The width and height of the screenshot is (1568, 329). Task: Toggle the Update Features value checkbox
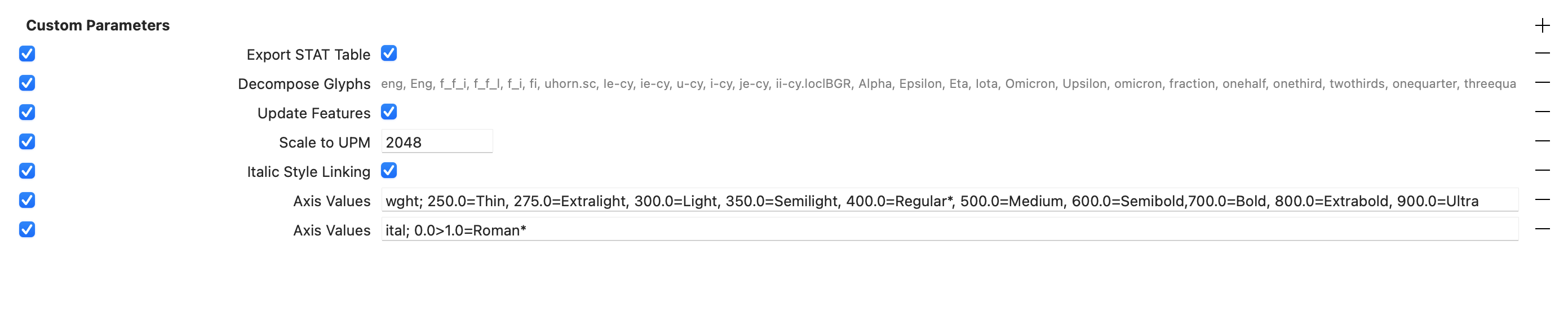click(389, 112)
